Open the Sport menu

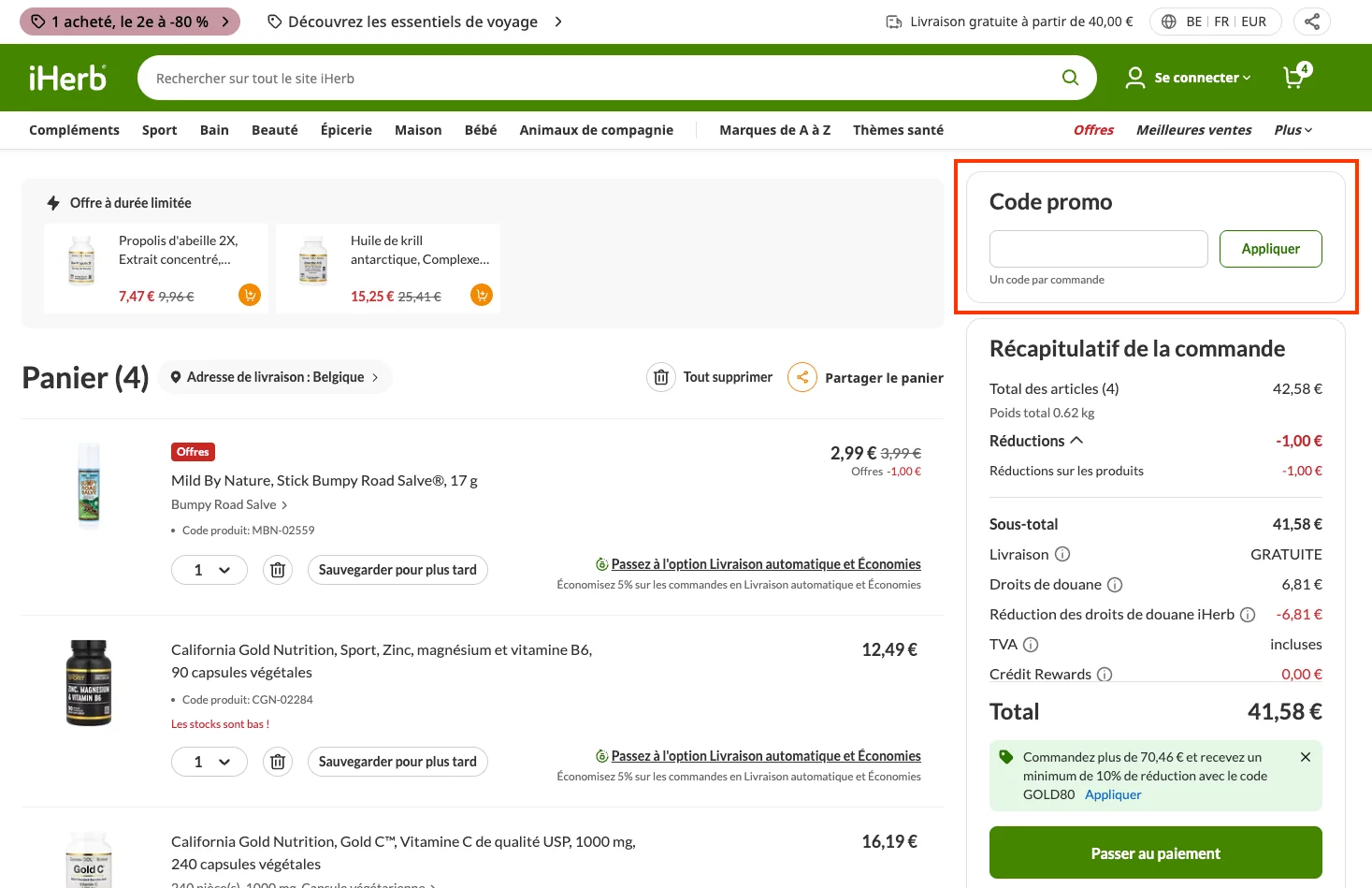[160, 130]
